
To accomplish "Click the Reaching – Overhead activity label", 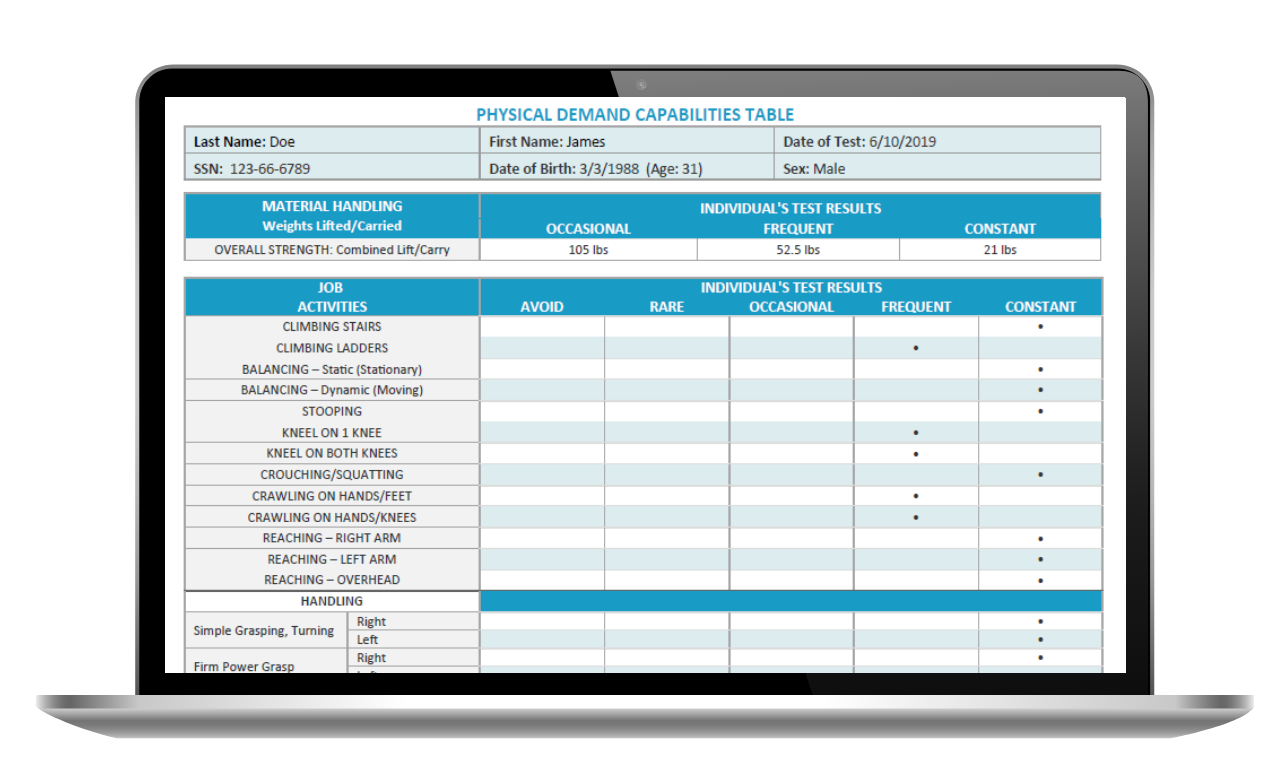I will click(x=332, y=580).
